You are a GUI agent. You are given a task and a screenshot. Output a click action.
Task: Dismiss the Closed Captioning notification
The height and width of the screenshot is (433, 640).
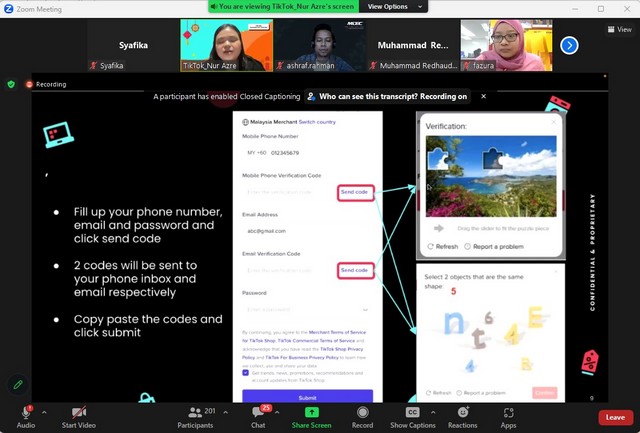(x=484, y=97)
